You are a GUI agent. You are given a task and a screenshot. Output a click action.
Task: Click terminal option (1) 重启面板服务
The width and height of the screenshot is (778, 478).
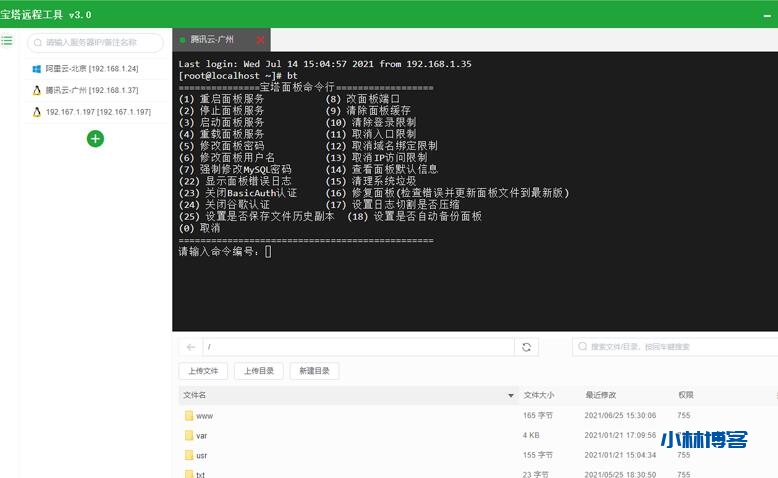coord(221,99)
